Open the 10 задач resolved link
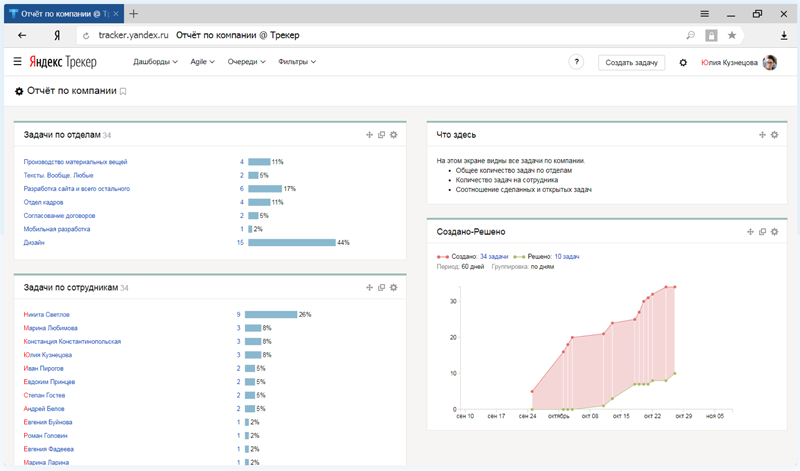 tap(566, 257)
